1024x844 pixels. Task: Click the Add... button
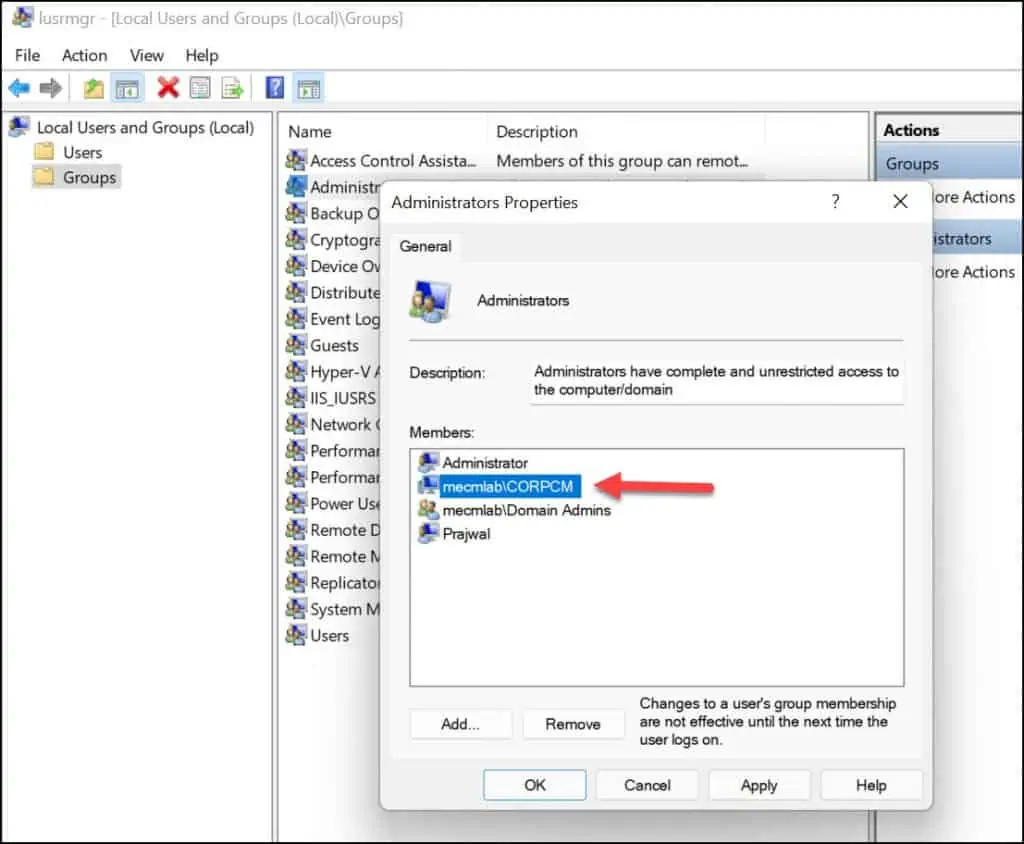point(460,724)
